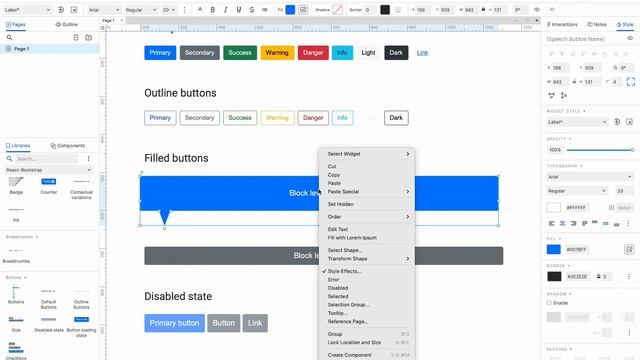Image resolution: width=640 pixels, height=360 pixels.
Task: Click the add folder icon in Pages panel
Action: point(89,38)
